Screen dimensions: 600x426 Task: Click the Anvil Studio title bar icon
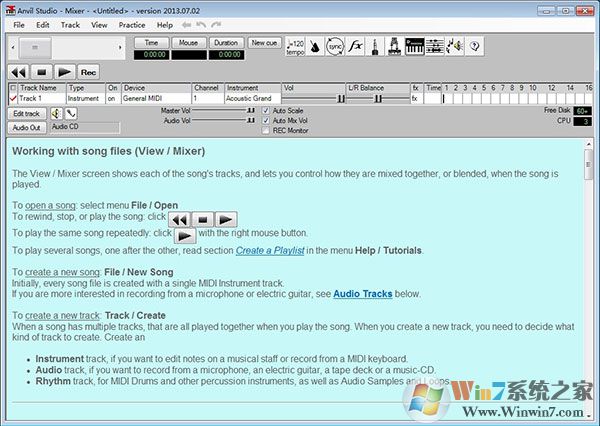10,10
